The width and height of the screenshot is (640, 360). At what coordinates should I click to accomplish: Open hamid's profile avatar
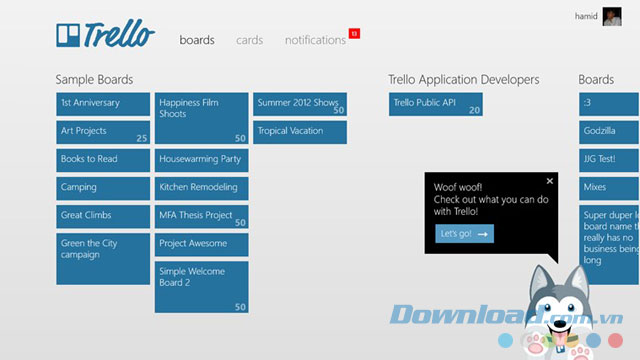point(612,17)
